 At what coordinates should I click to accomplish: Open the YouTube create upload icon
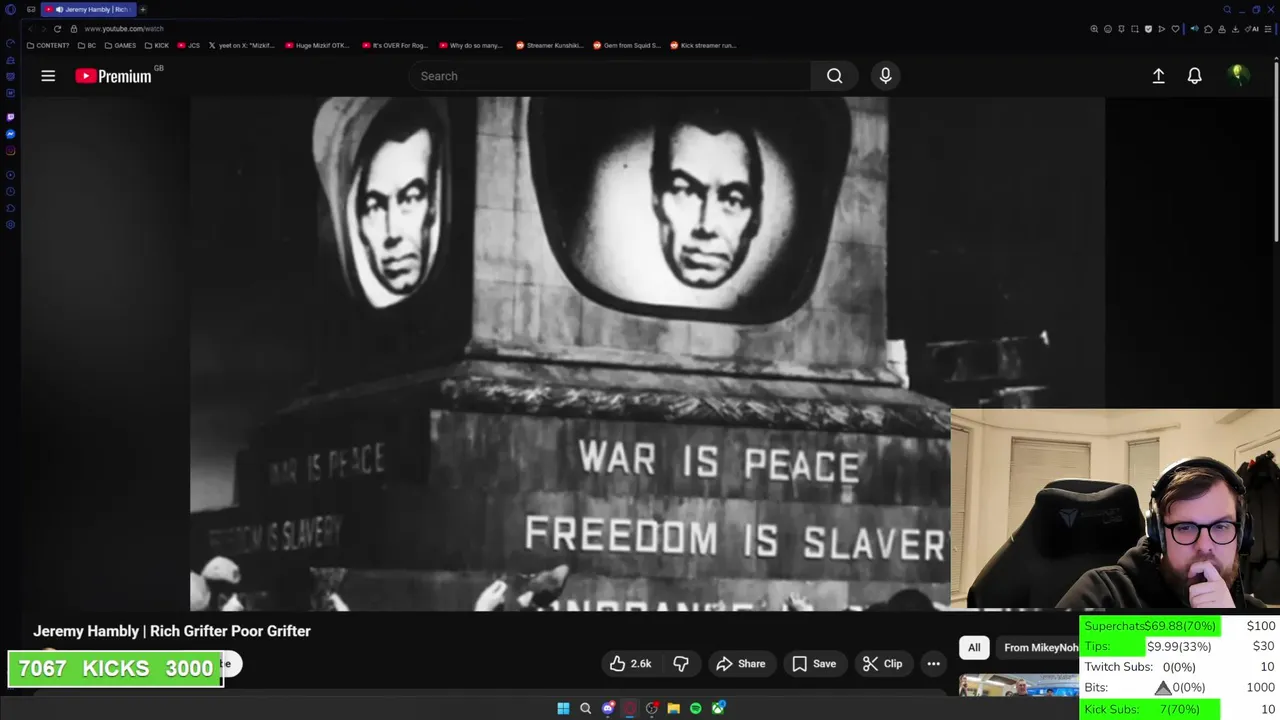pyautogui.click(x=1158, y=76)
